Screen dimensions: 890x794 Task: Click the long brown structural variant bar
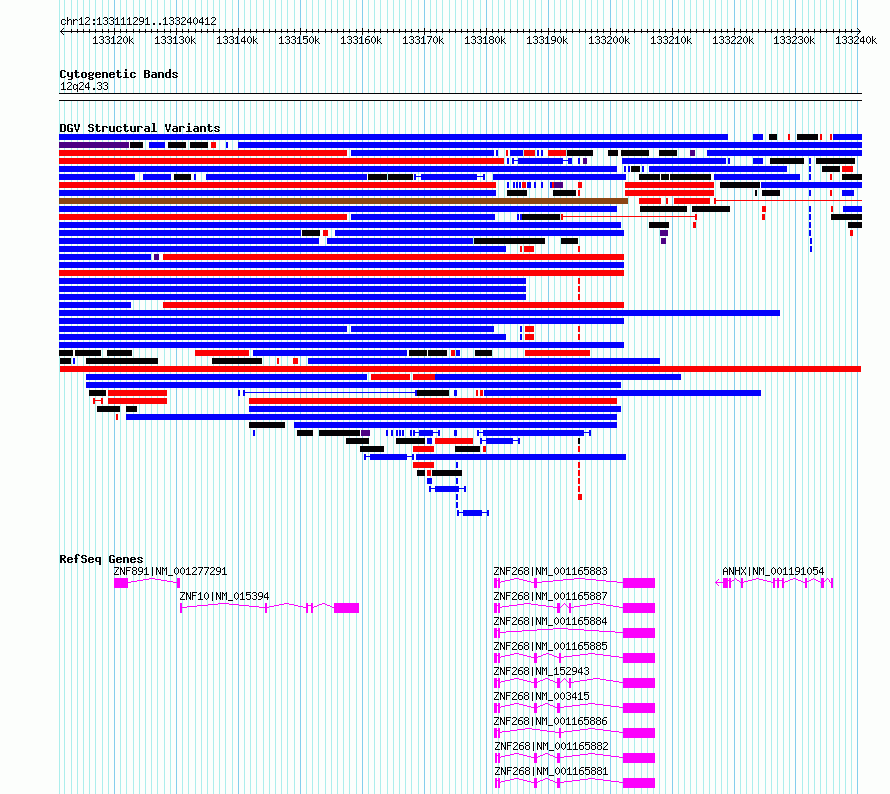(x=343, y=201)
